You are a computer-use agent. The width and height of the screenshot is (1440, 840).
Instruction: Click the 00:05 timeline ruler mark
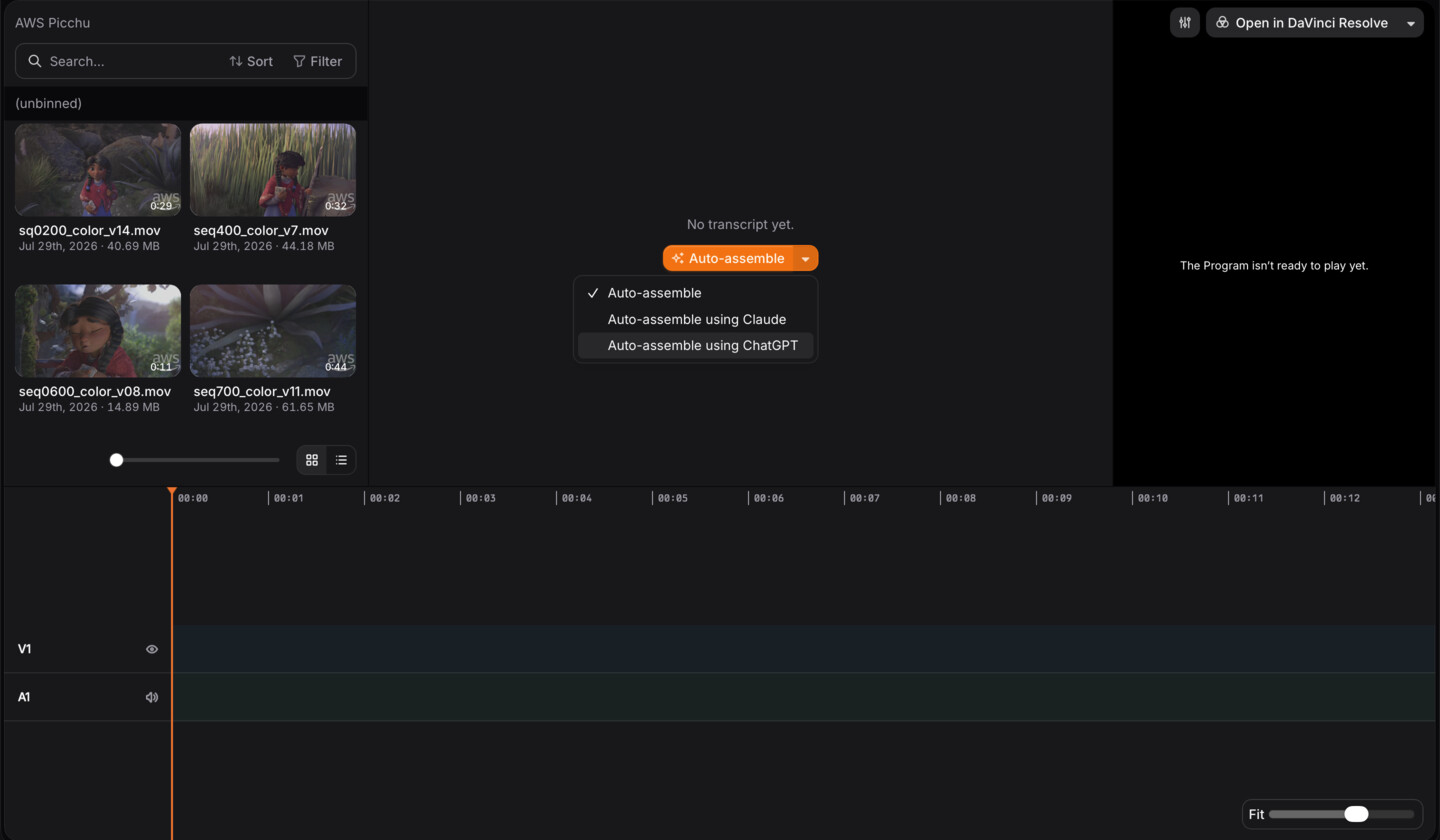672,498
